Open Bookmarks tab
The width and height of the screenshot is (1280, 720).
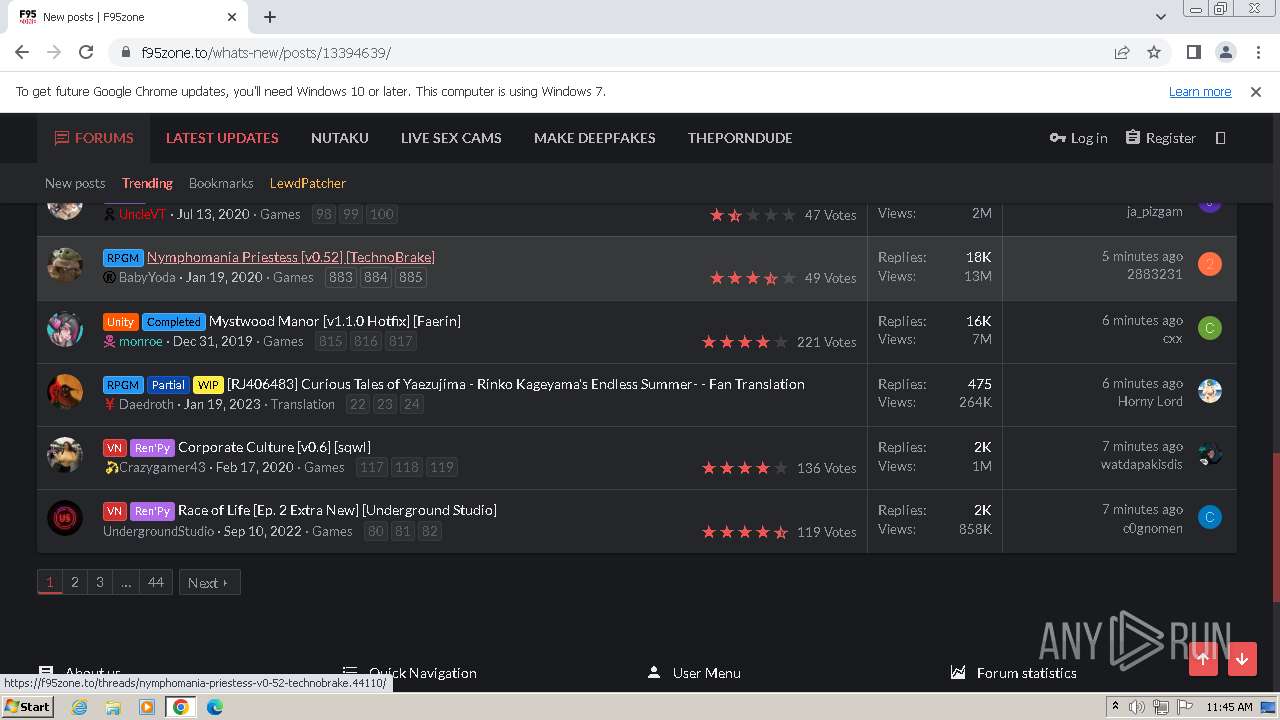click(221, 183)
